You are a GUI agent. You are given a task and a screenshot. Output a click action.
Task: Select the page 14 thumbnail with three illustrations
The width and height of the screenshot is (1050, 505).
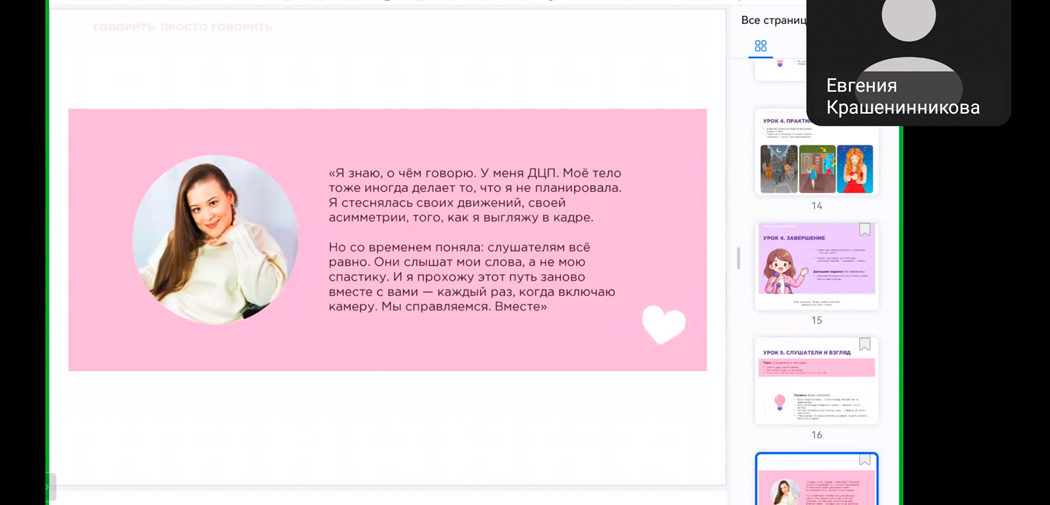coord(816,152)
